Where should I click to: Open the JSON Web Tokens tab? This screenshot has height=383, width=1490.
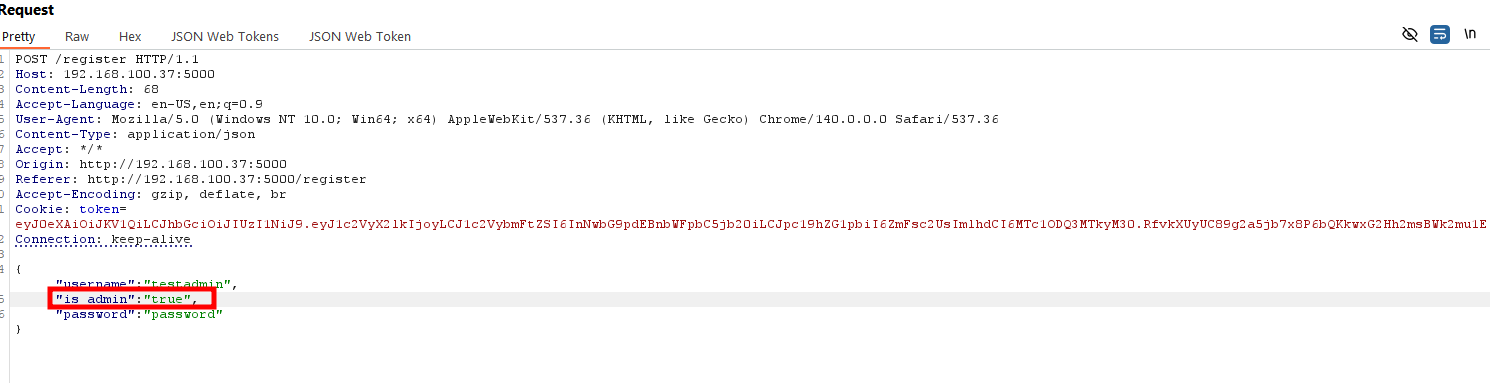point(225,36)
